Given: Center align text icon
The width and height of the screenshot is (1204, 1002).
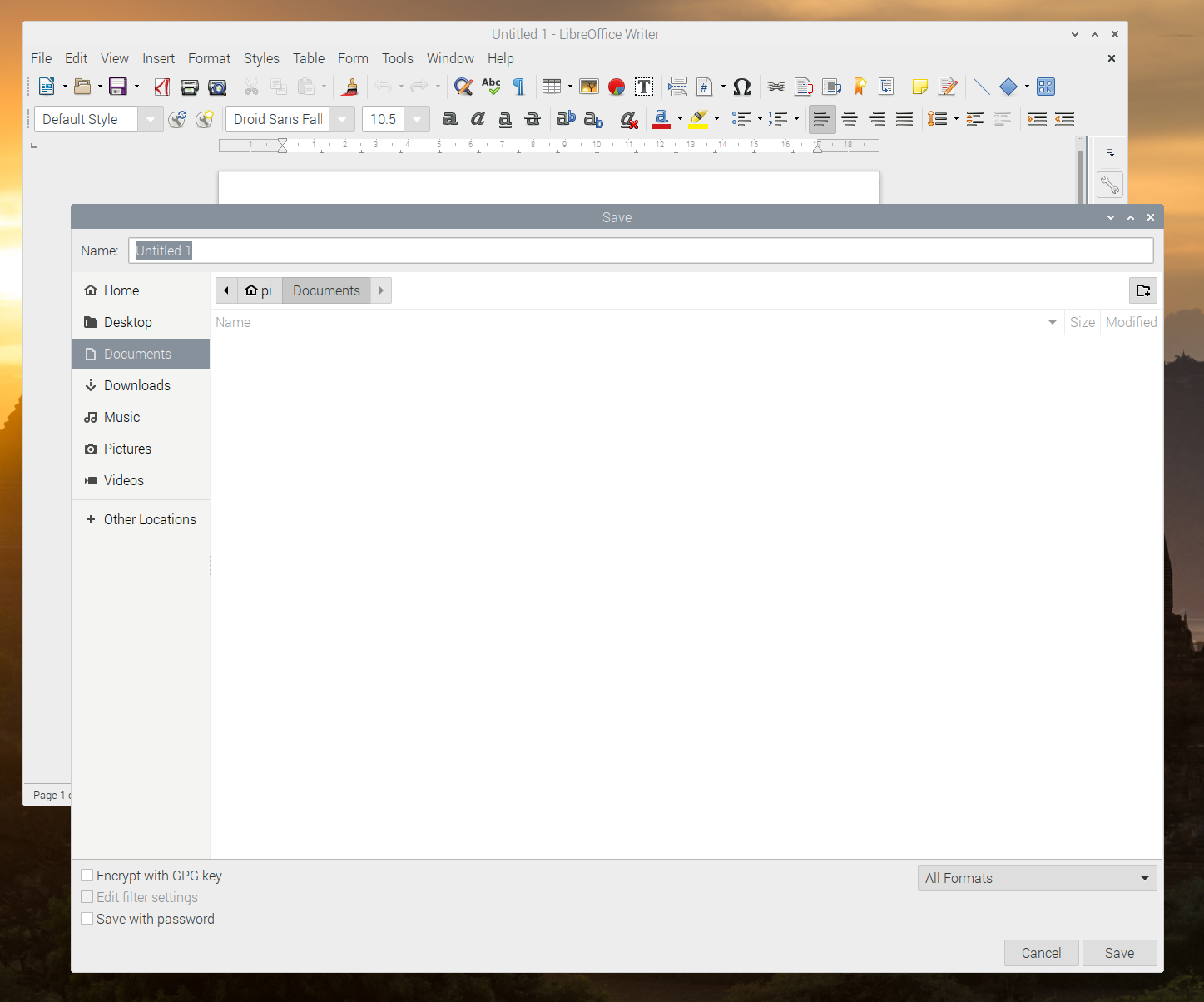Looking at the screenshot, I should [x=850, y=119].
